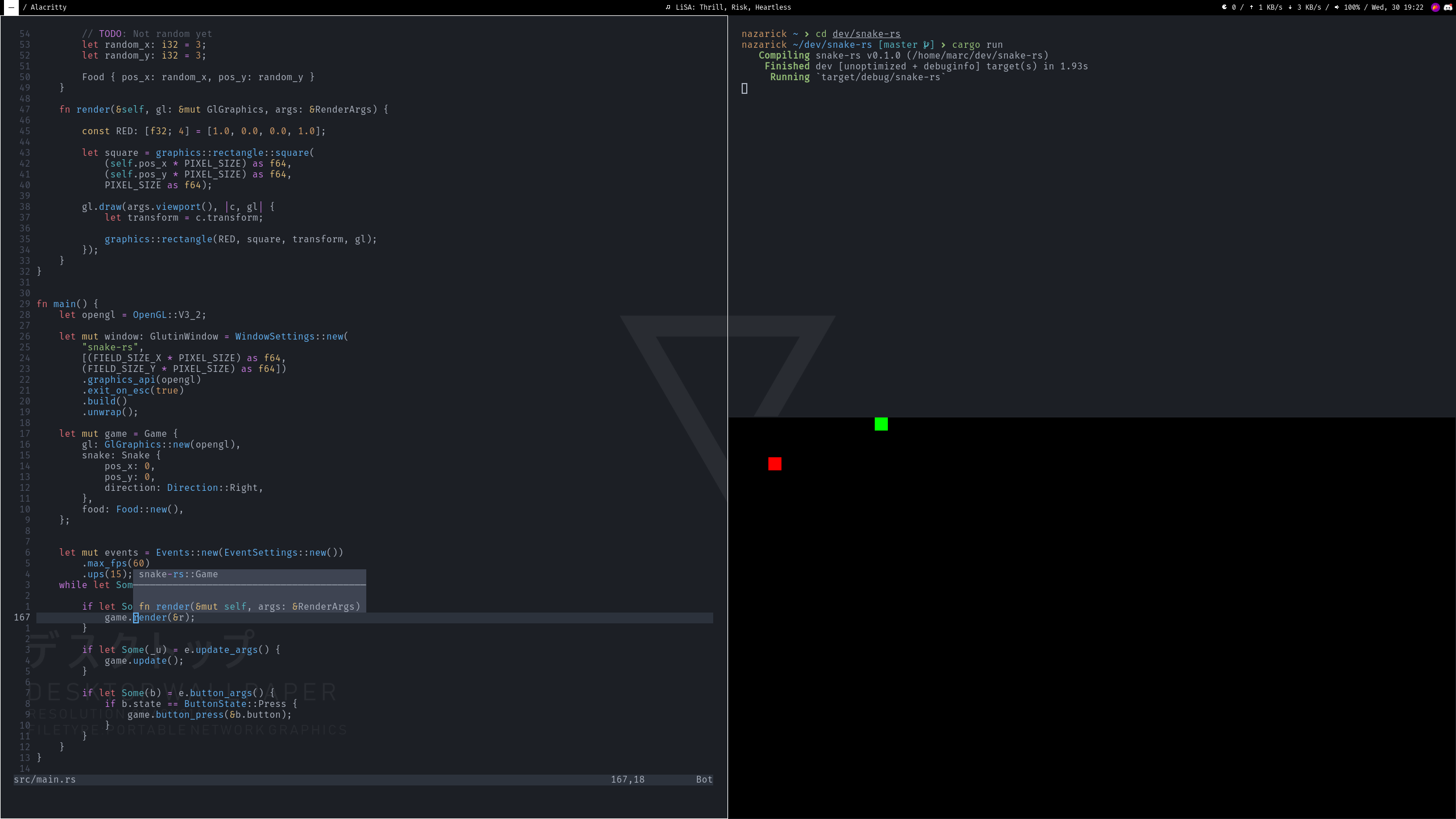Click the snake-rs::Game popup header
This screenshot has width=1456, height=819.
tap(179, 574)
